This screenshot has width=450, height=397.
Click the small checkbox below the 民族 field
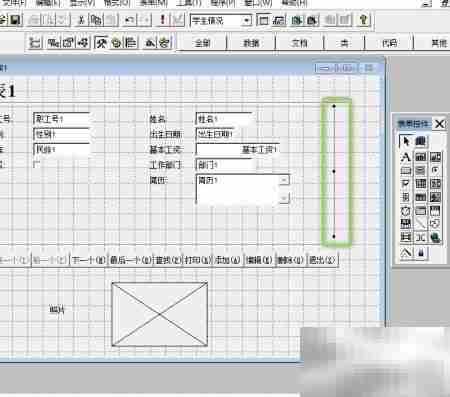(37, 164)
